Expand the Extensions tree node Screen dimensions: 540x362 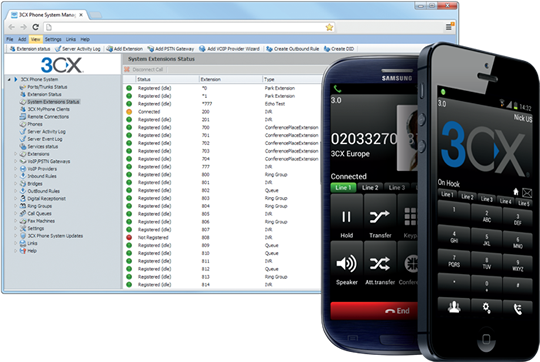click(x=15, y=154)
